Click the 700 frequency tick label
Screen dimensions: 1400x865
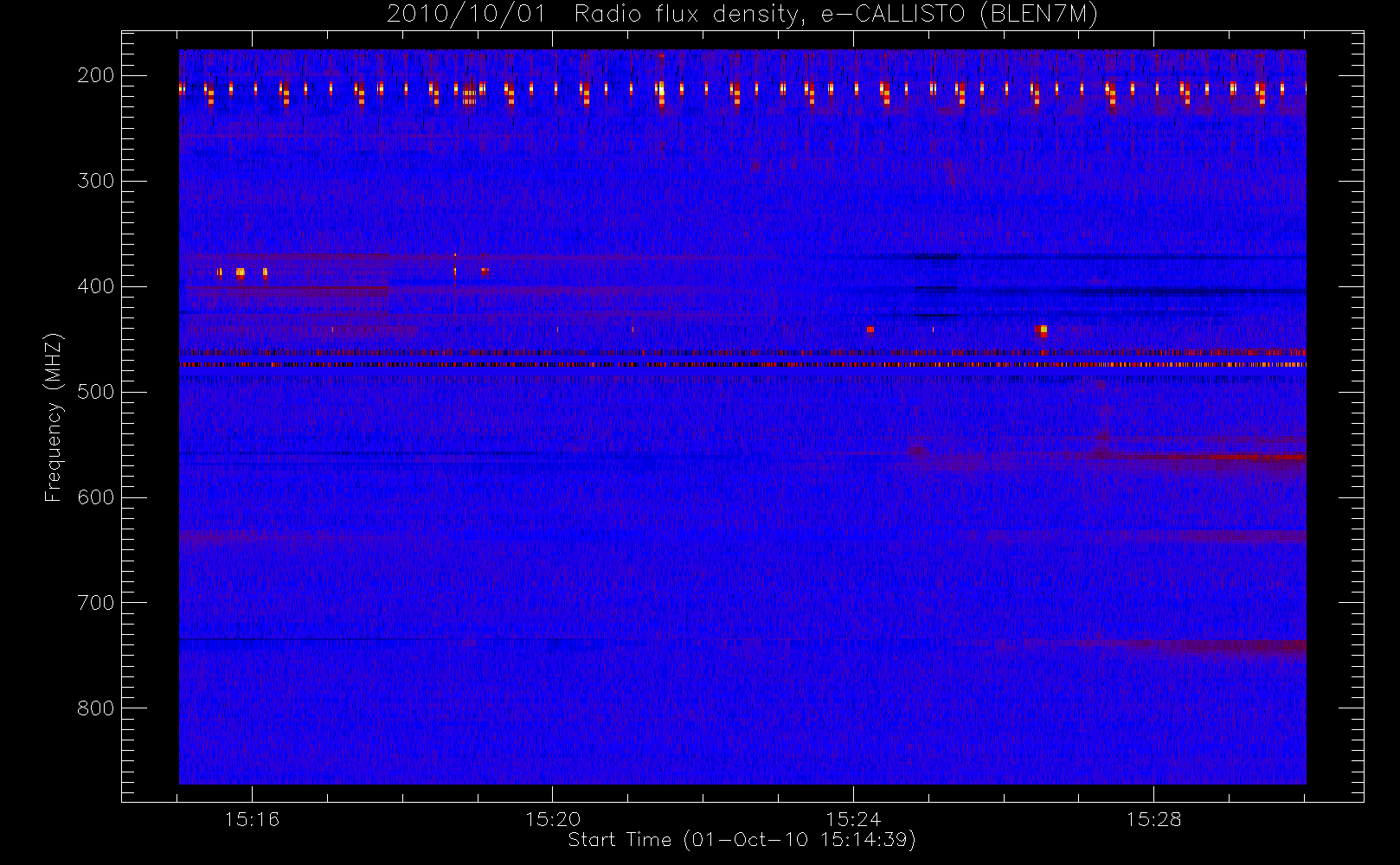(96, 603)
